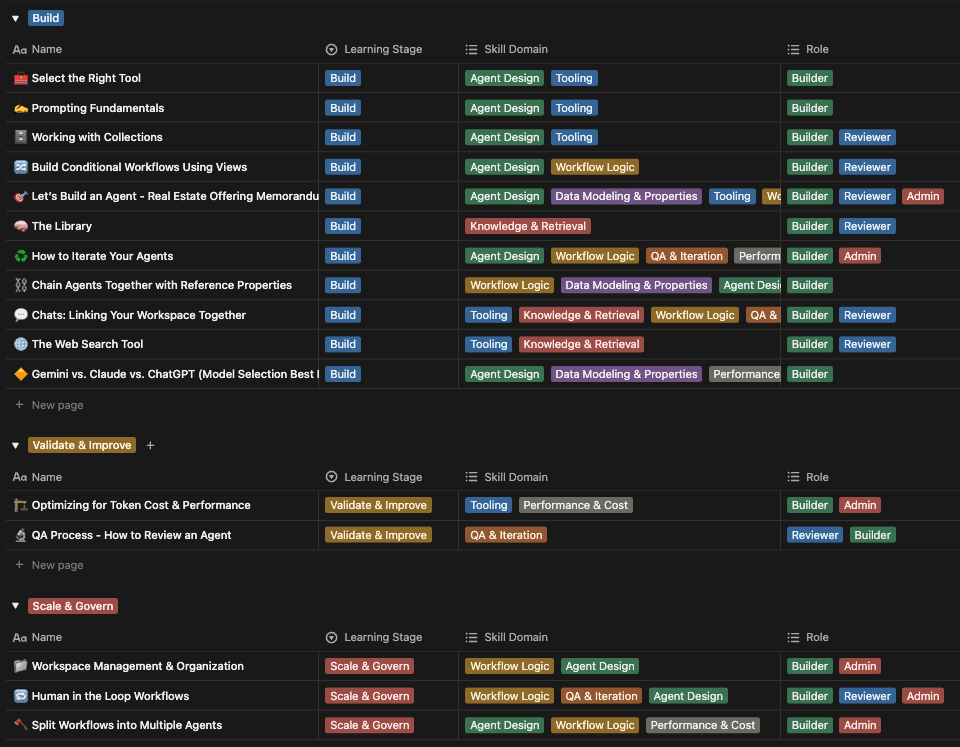
Task: Click Admin tag in Split Workflows into Multiple Agents row
Action: (x=860, y=725)
